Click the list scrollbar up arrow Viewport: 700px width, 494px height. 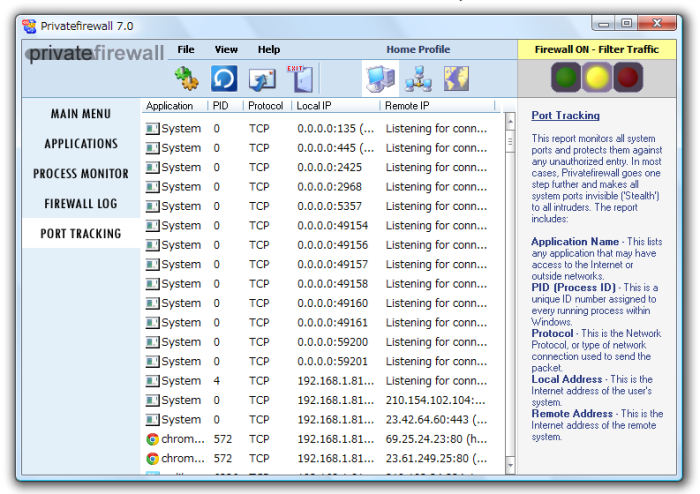coord(510,121)
